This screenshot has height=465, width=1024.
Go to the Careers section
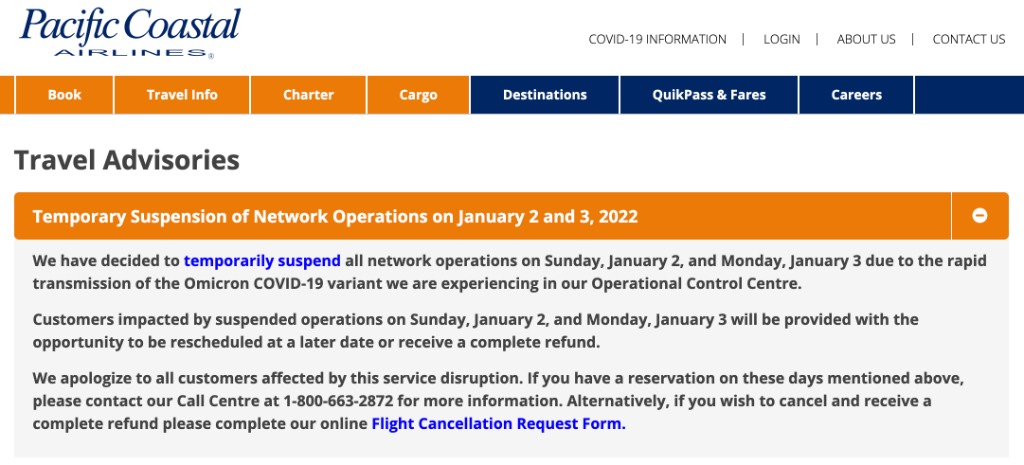[x=856, y=95]
